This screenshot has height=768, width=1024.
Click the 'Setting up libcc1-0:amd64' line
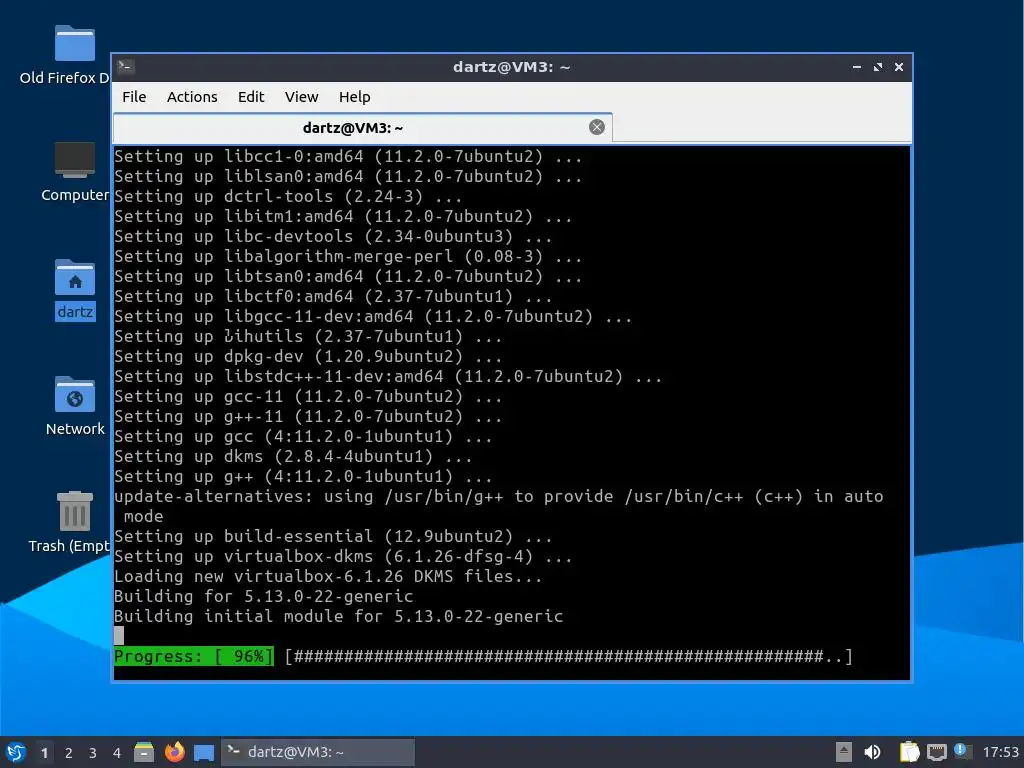348,157
